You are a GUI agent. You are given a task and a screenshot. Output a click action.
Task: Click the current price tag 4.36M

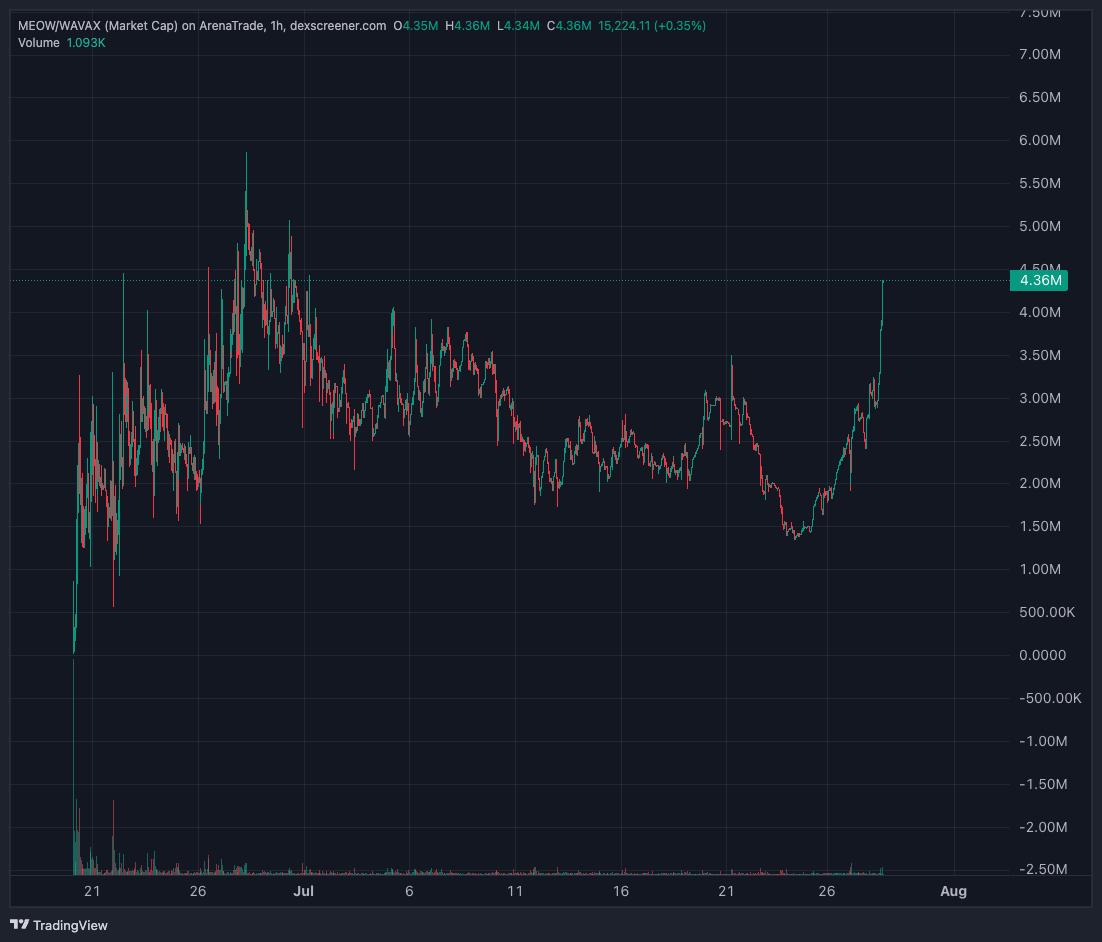coord(1039,280)
